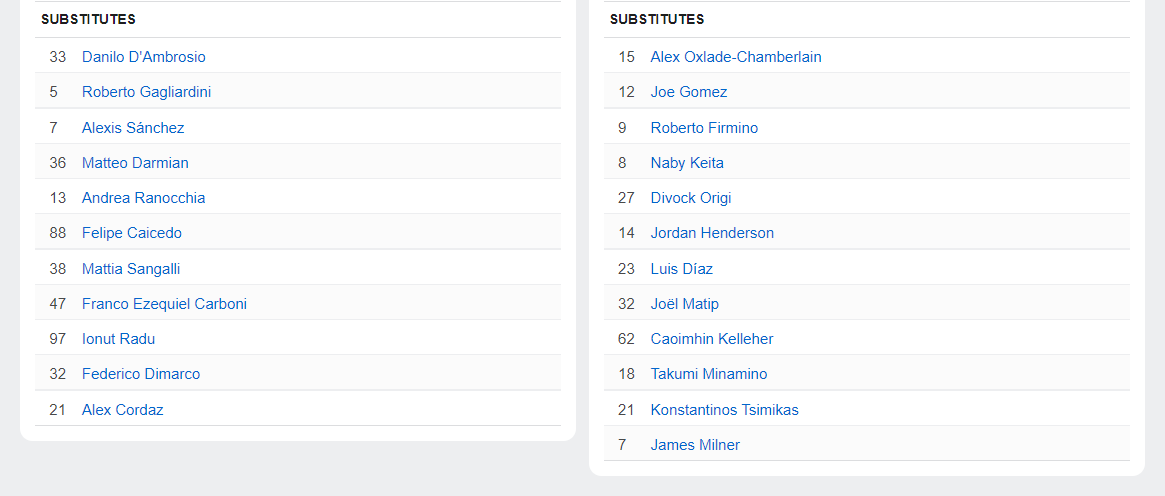Screen dimensions: 1165x496
Task: Open Franco Ezequiel Carboni's page
Action: coord(164,304)
